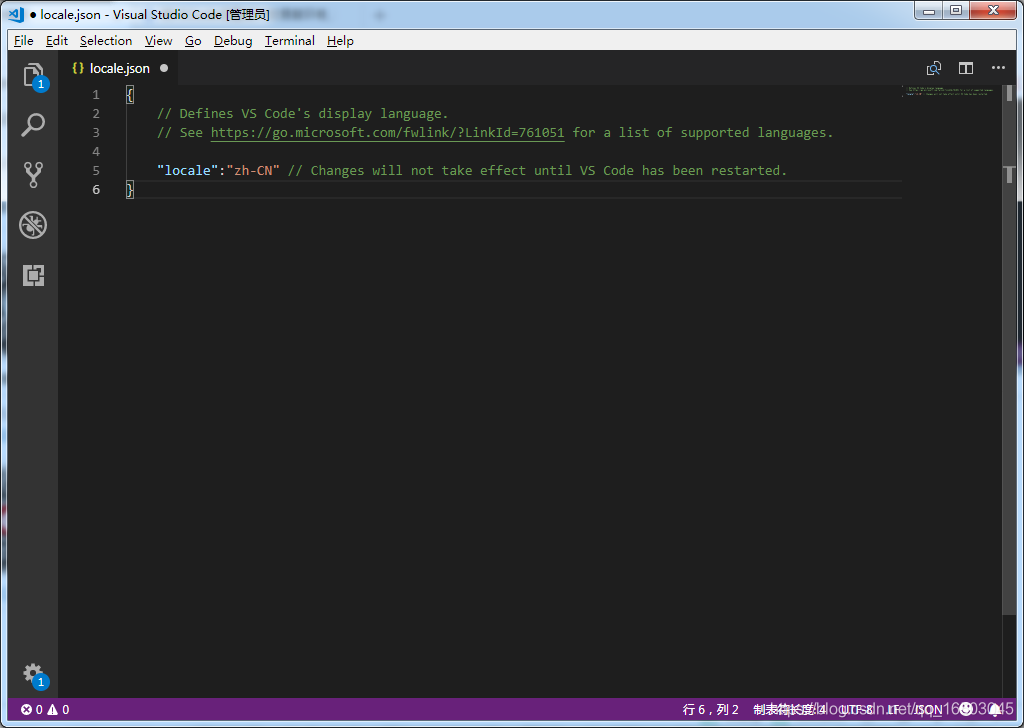
Task: Split the editor to the right
Action: point(966,68)
